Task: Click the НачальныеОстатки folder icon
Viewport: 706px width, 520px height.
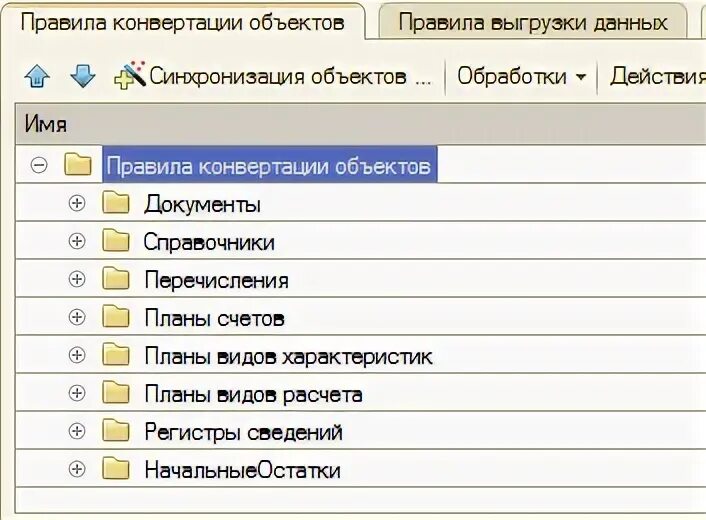Action: point(116,469)
